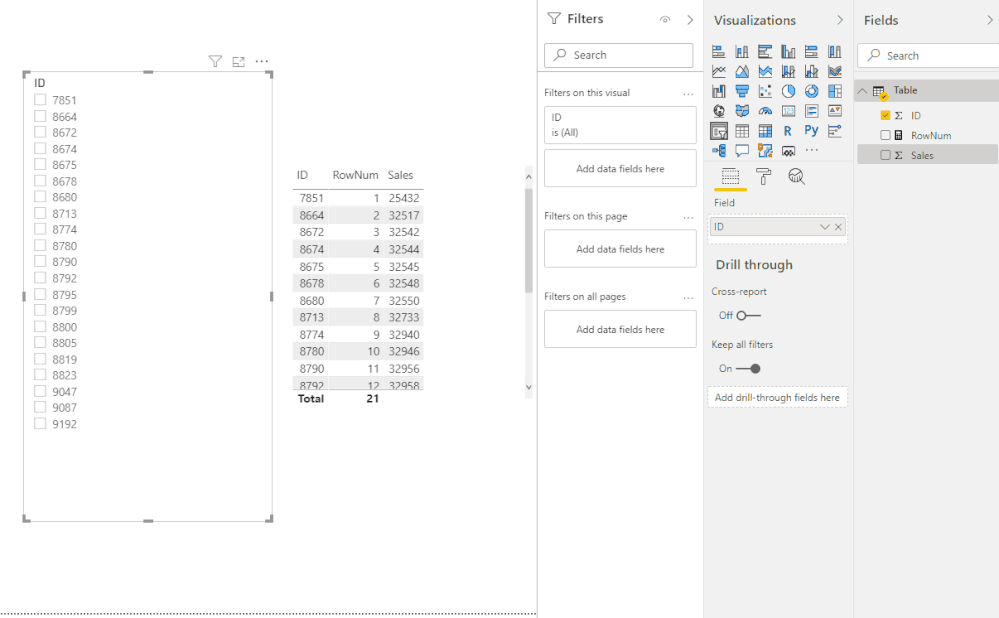Check the Sales field checkbox
This screenshot has width=999, height=618.
tap(885, 155)
